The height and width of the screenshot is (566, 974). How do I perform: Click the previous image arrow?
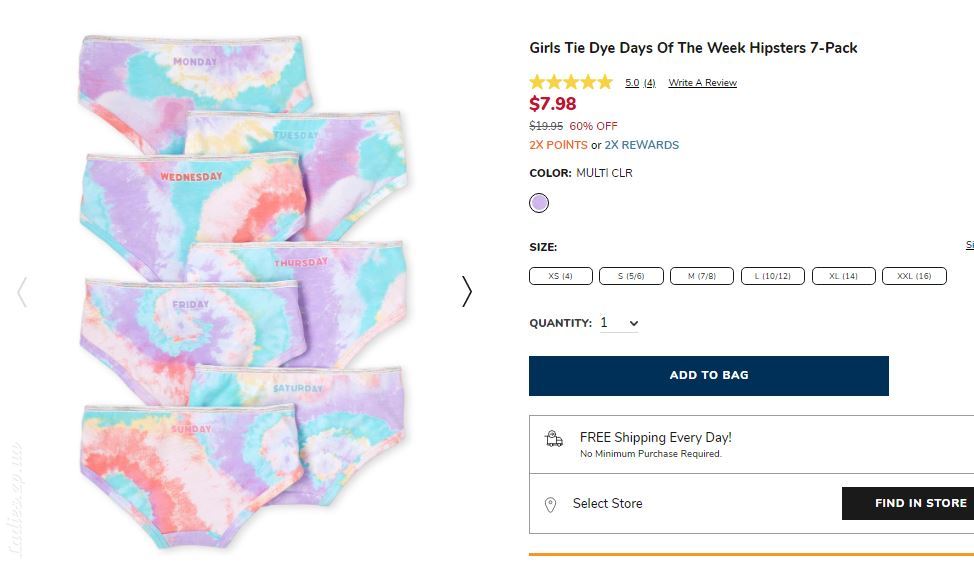click(22, 291)
